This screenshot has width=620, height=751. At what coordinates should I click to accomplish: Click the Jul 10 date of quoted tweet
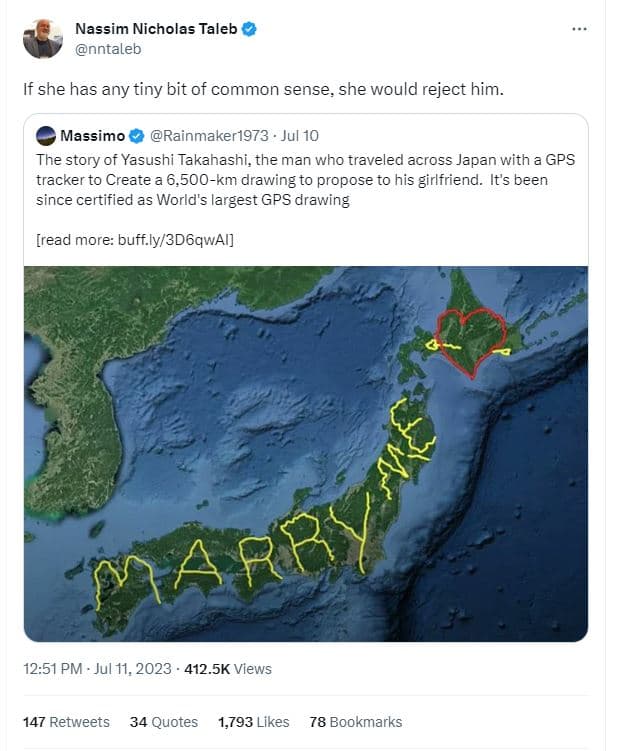[x=299, y=135]
